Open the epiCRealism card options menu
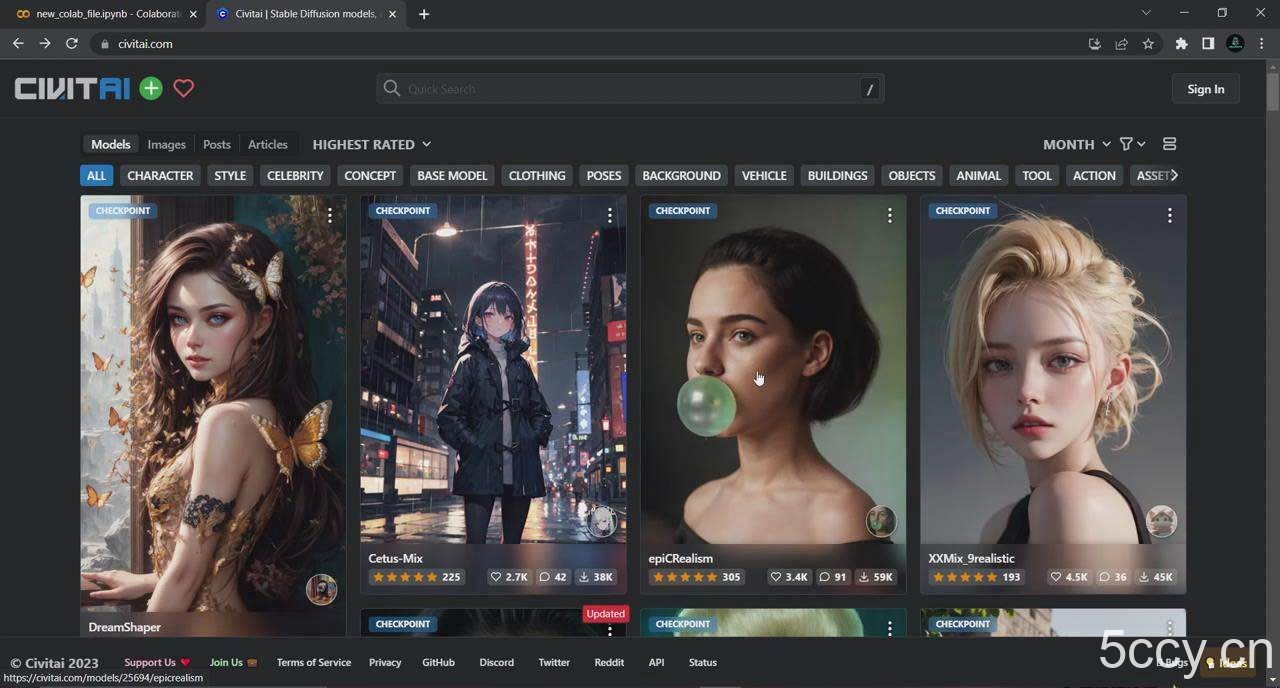This screenshot has height=688, width=1280. [x=889, y=215]
